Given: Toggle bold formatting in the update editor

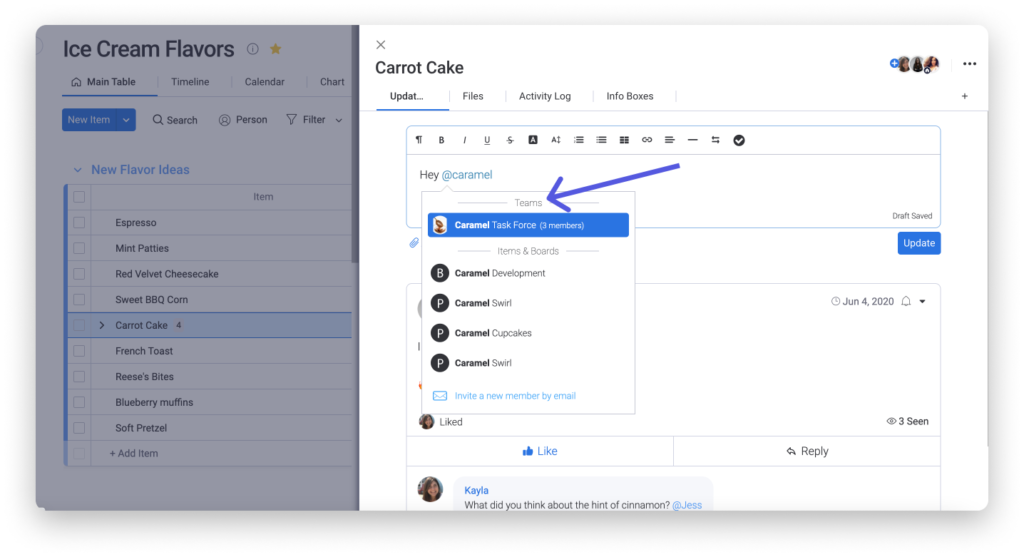Looking at the screenshot, I should pos(441,140).
